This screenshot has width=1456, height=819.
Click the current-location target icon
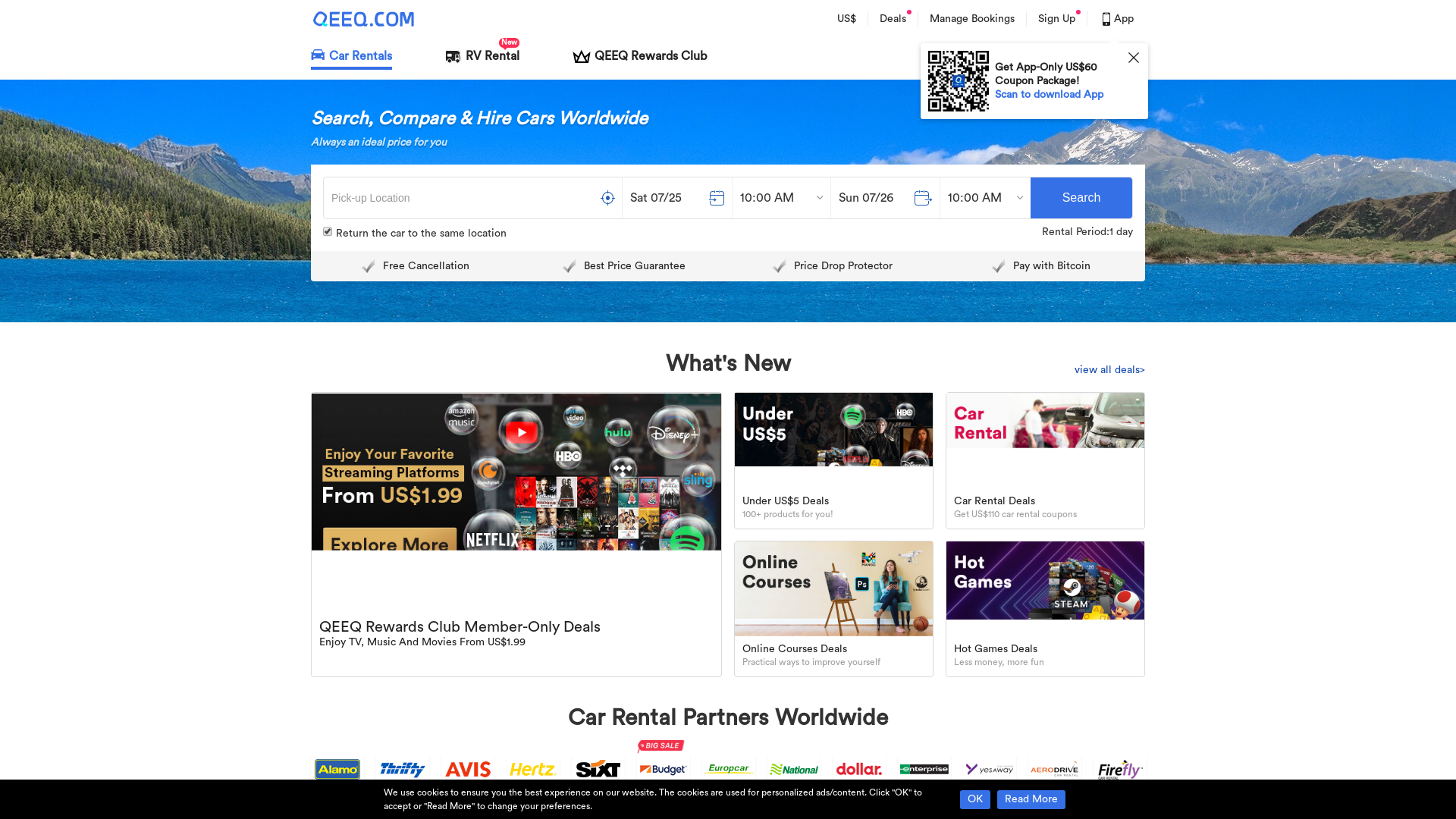coord(607,198)
